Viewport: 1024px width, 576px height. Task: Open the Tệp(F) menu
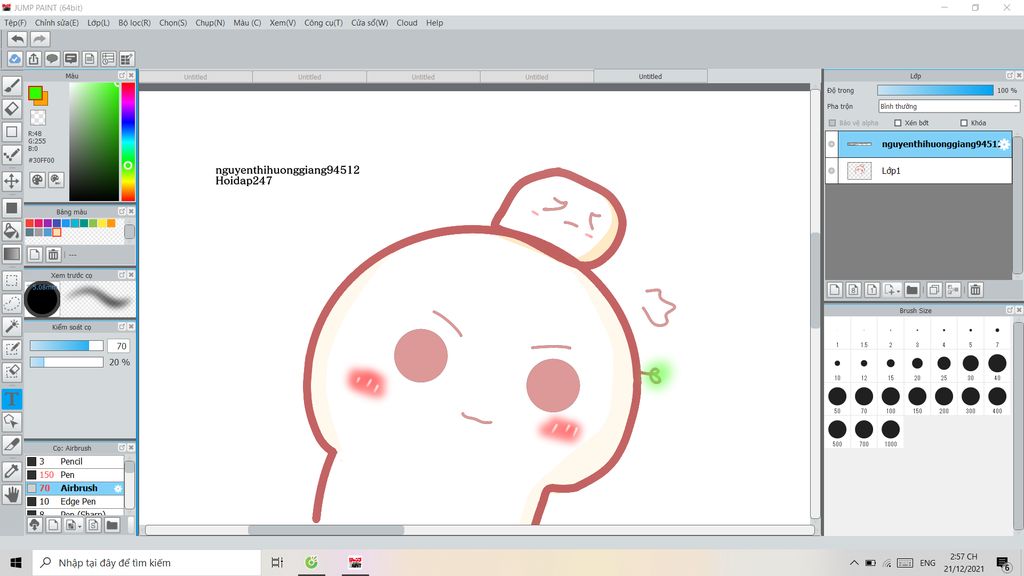click(16, 23)
